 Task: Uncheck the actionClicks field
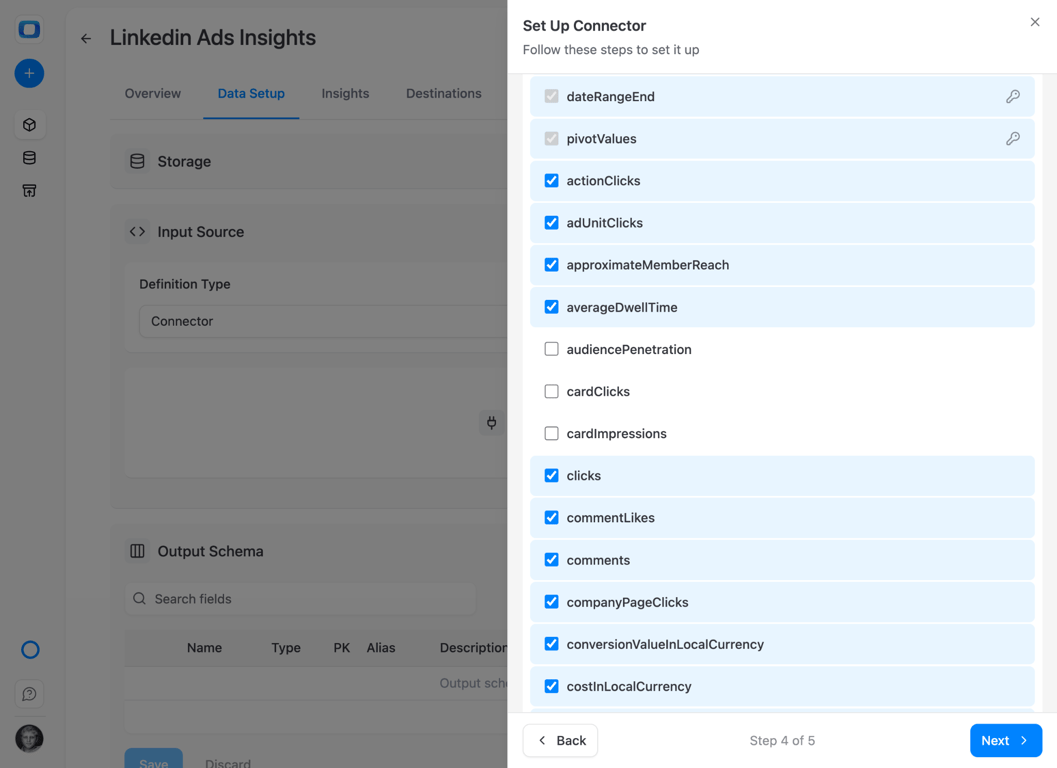[551, 181]
